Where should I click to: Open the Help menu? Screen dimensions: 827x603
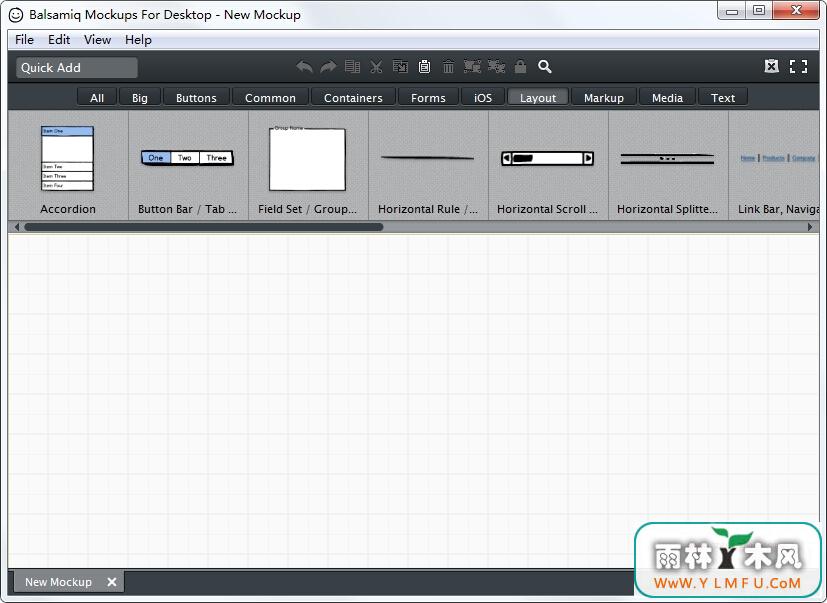(138, 40)
